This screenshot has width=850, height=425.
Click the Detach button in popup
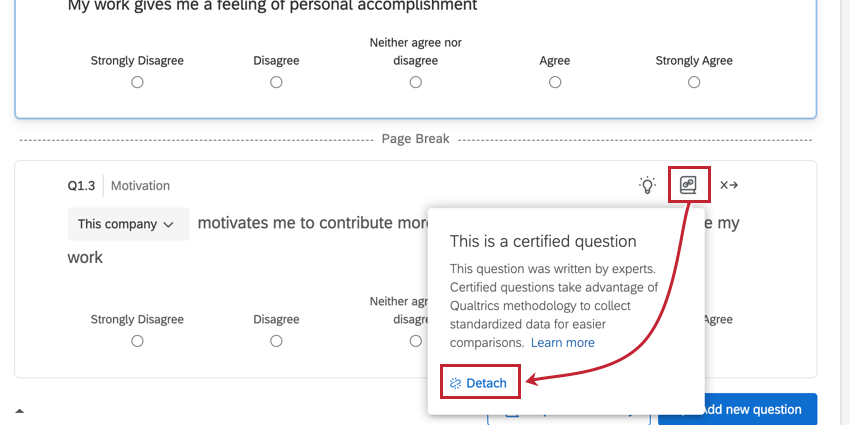pos(479,383)
